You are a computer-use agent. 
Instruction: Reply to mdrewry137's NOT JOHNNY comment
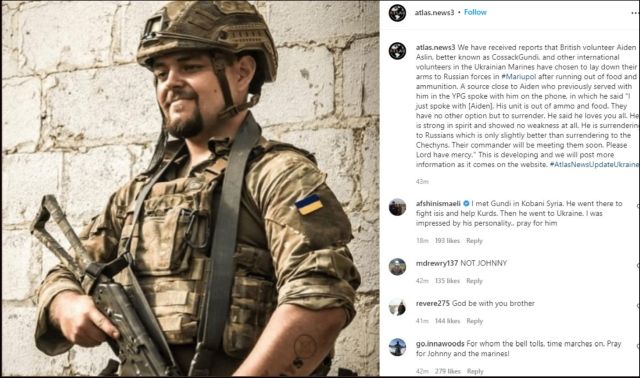pos(474,281)
